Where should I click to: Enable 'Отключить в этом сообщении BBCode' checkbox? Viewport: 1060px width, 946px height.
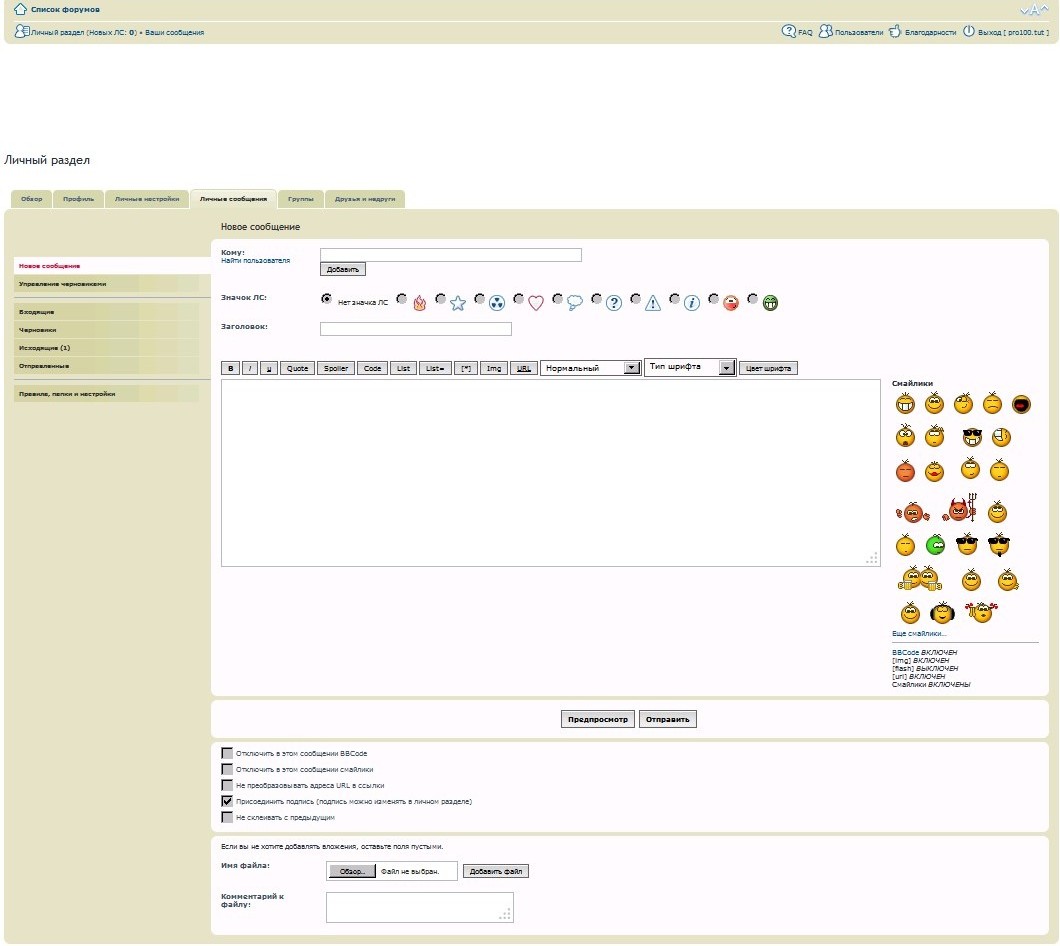pos(227,753)
